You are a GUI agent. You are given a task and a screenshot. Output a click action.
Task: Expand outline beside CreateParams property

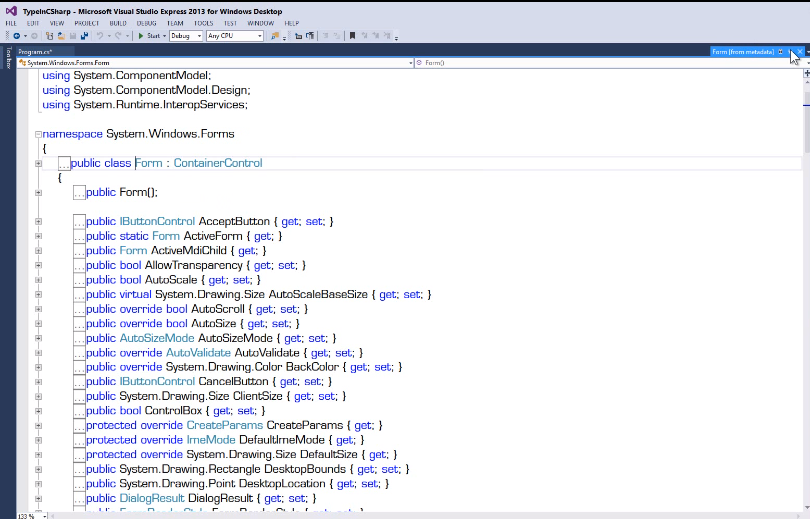[x=38, y=426]
